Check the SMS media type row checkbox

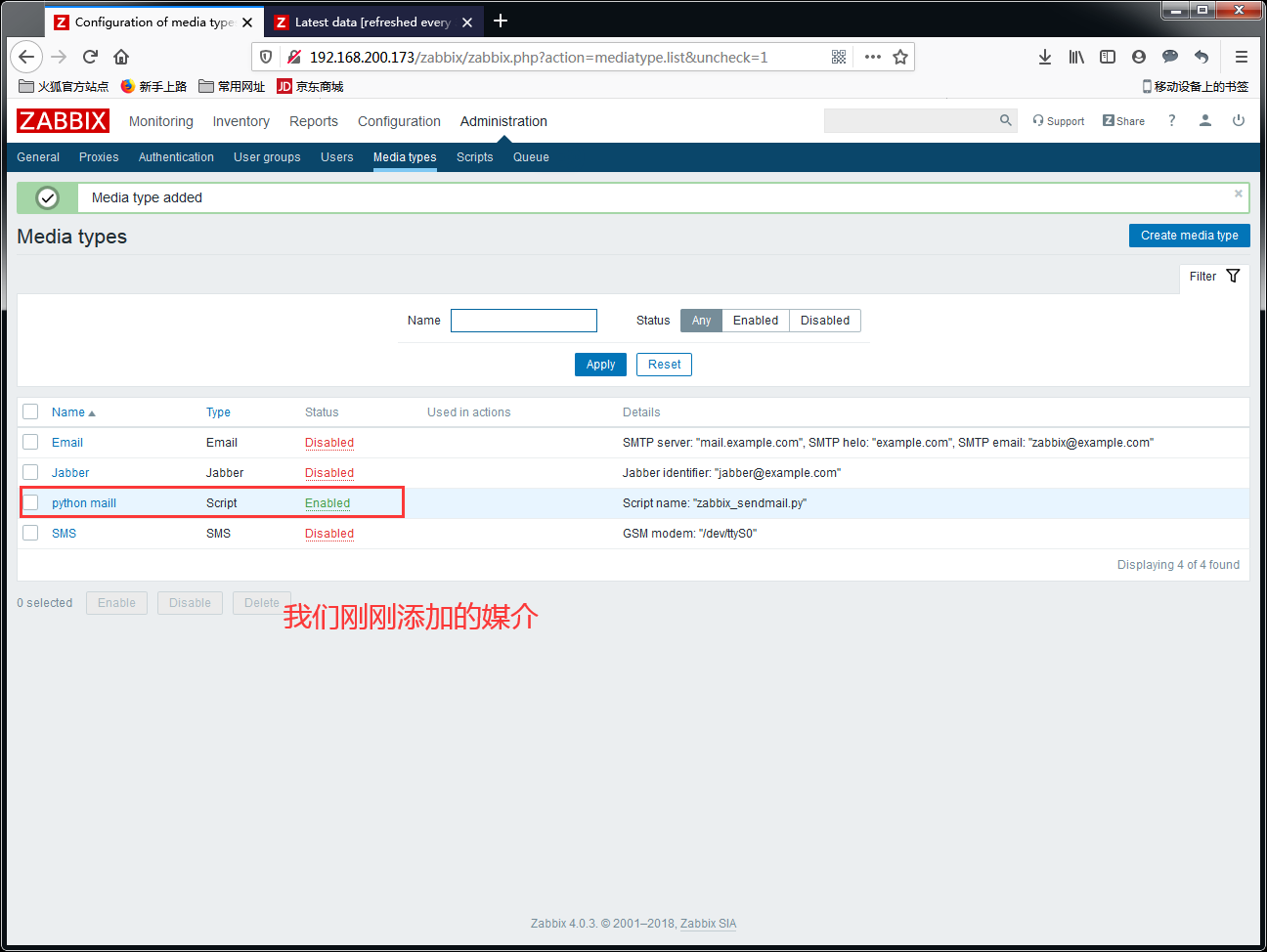click(30, 533)
